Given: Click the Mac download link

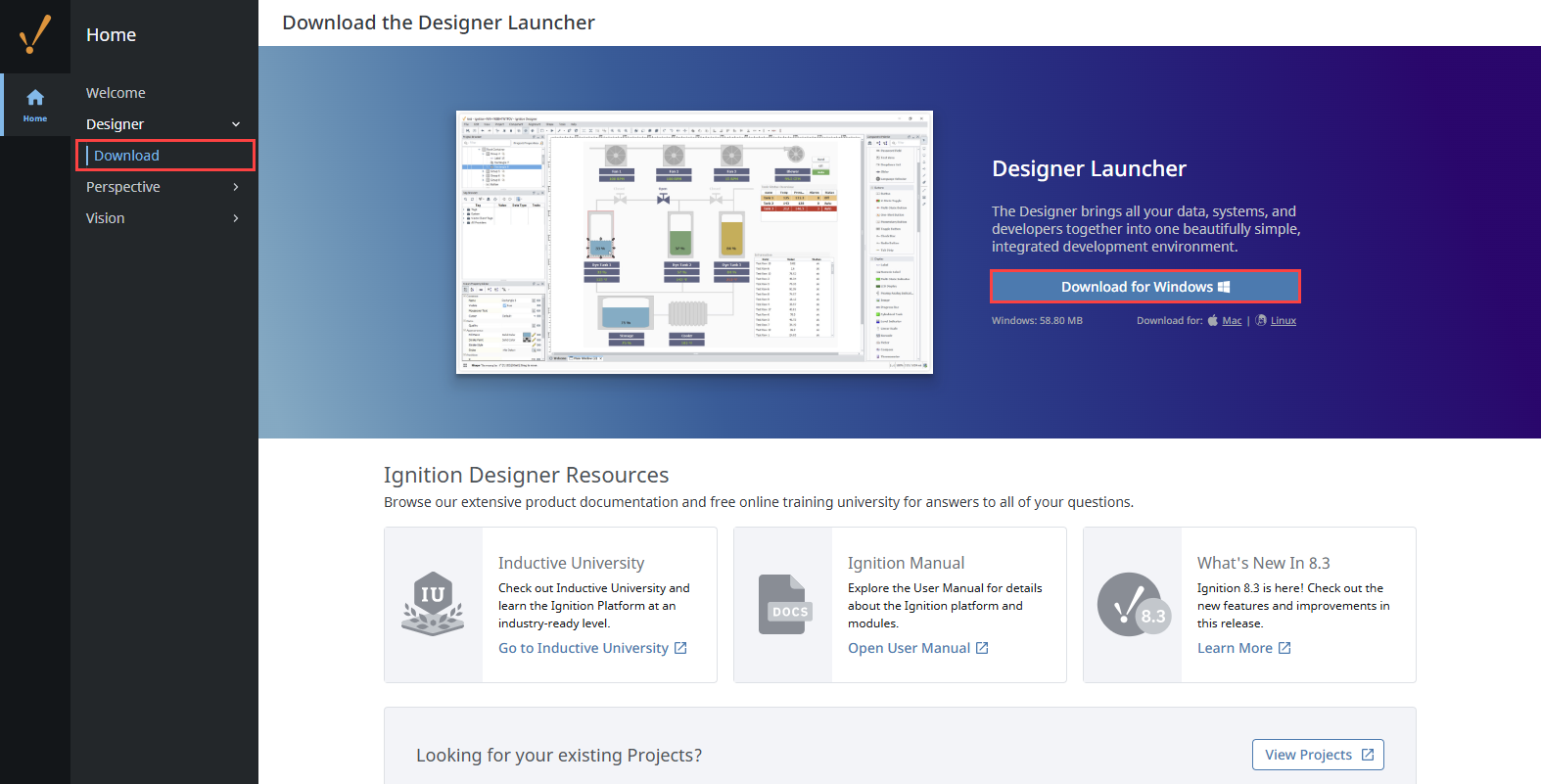Looking at the screenshot, I should (1232, 321).
